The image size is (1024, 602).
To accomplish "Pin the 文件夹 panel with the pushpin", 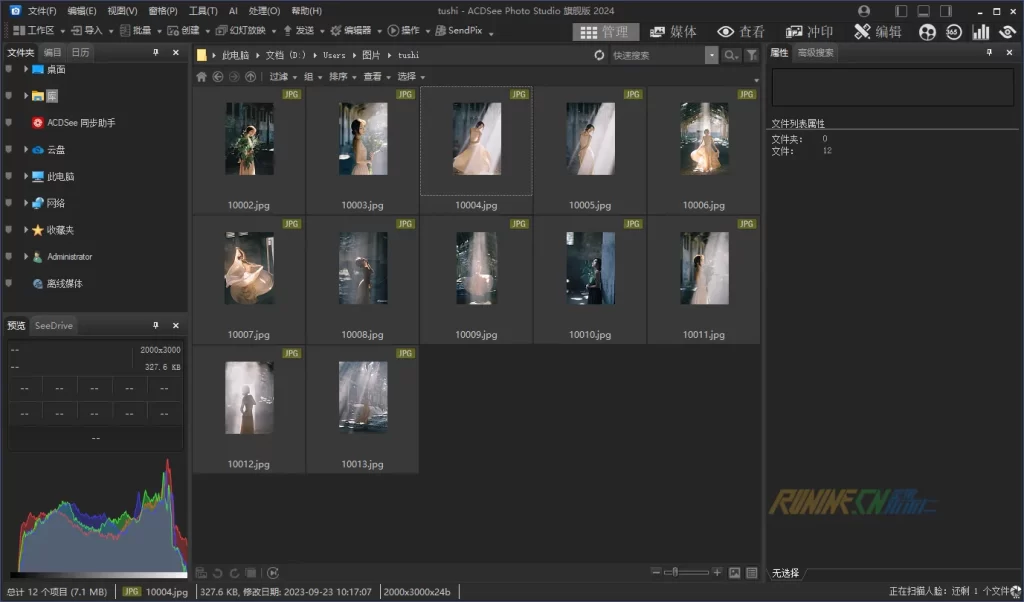I will tap(155, 52).
